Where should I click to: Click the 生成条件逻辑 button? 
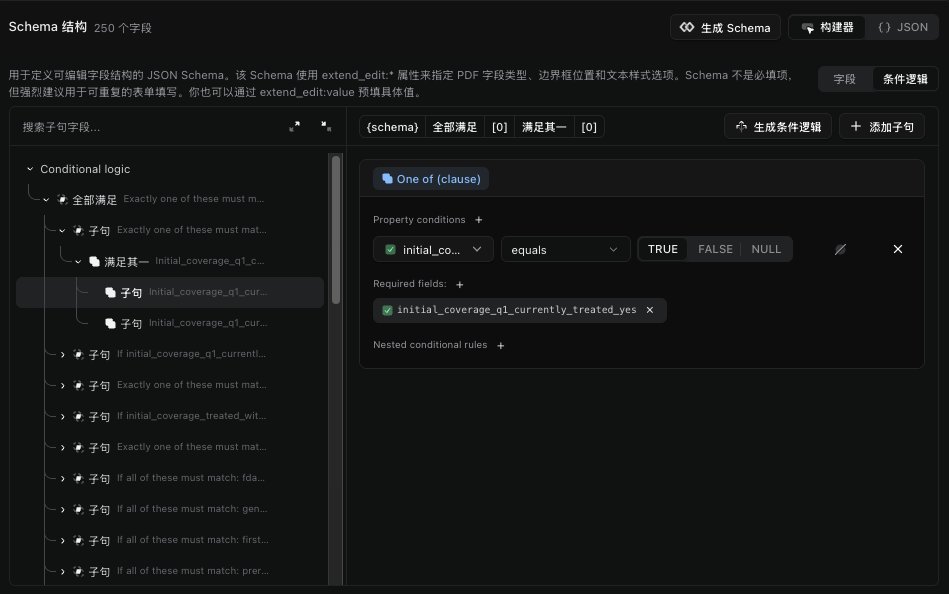[778, 127]
